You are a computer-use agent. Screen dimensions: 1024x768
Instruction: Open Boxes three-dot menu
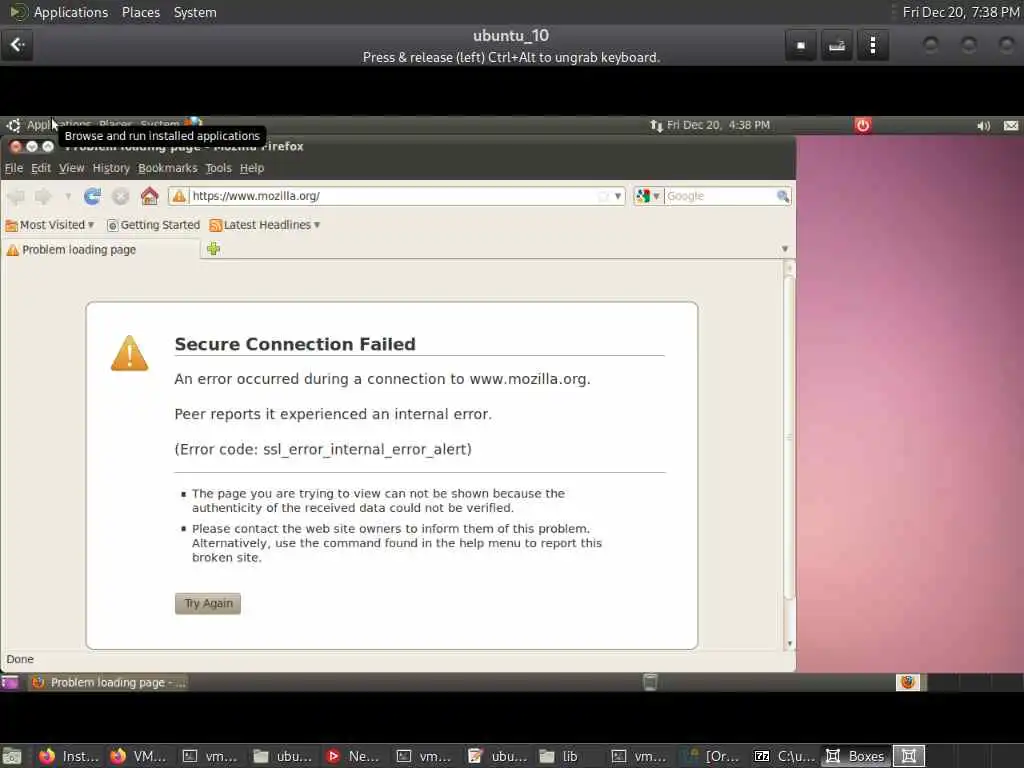[x=872, y=45]
